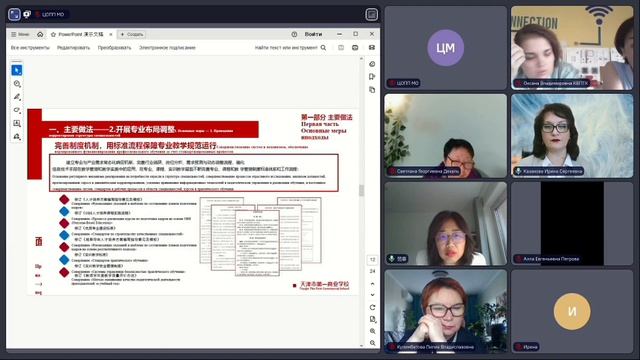Select the freehand draw tool in left toolbar

tap(17, 110)
